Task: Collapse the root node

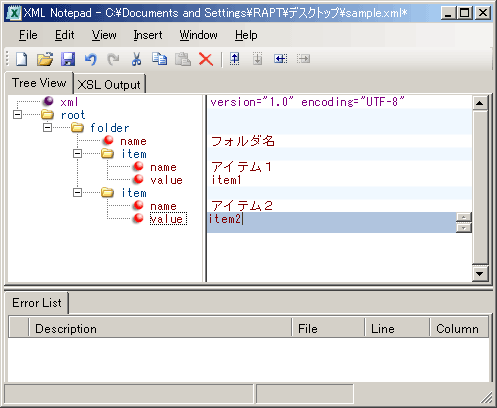Action: coord(17,115)
